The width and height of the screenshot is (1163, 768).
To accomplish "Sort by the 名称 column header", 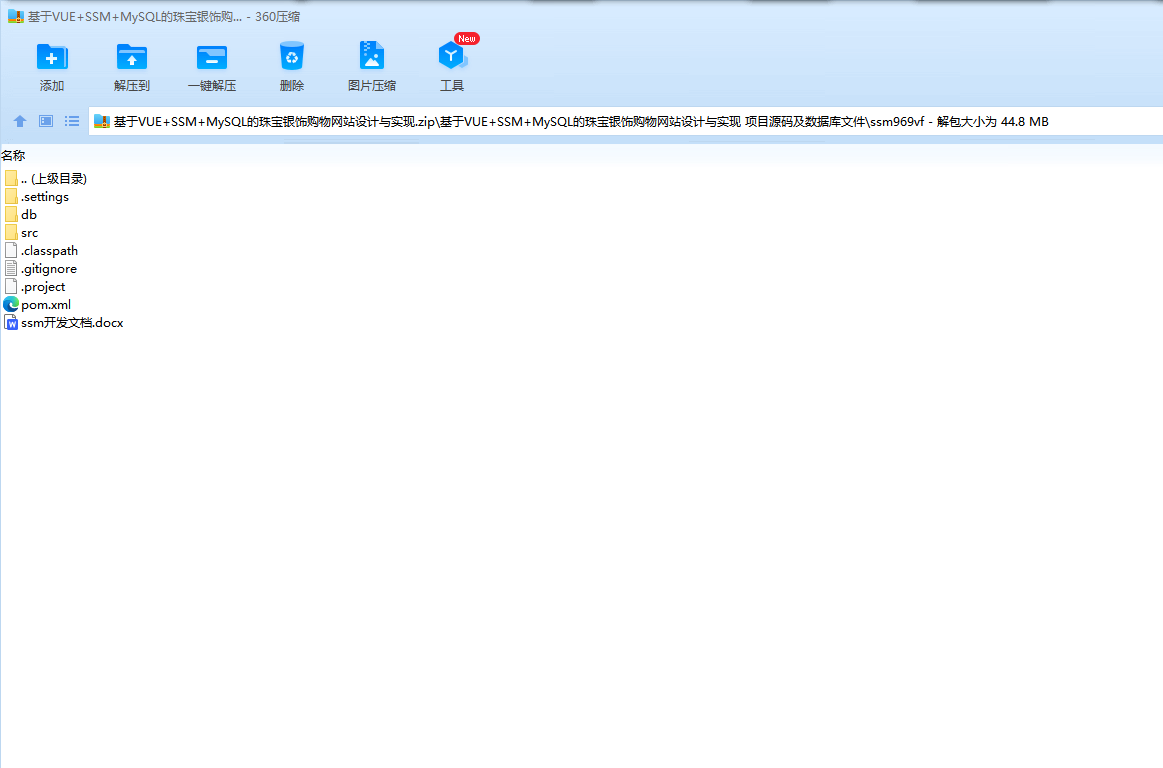I will click(x=13, y=155).
